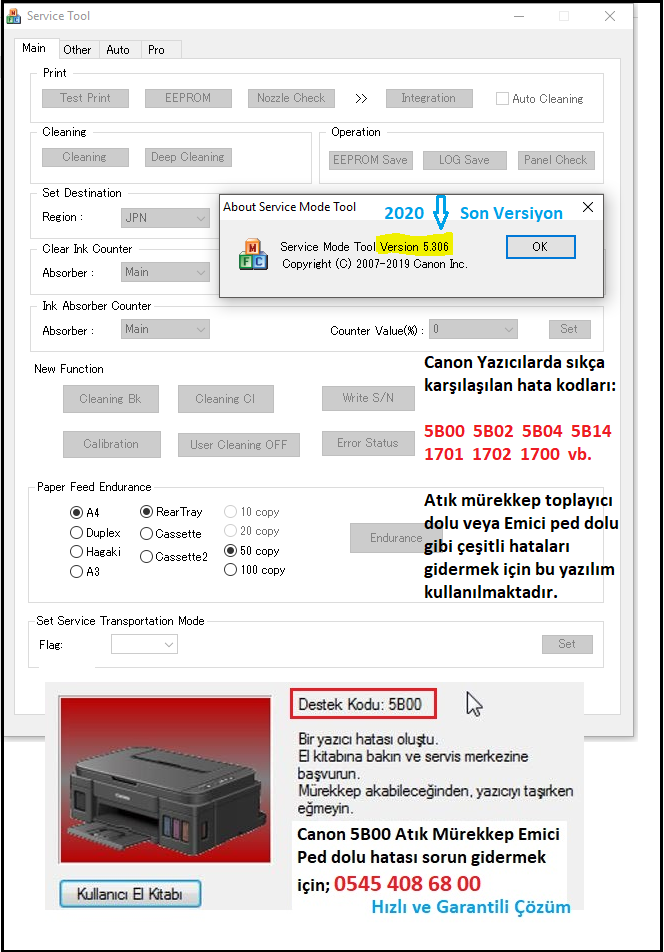Open the Clear Ink Counter Absorber dropdown
Viewport: 664px width, 952px height.
165,272
